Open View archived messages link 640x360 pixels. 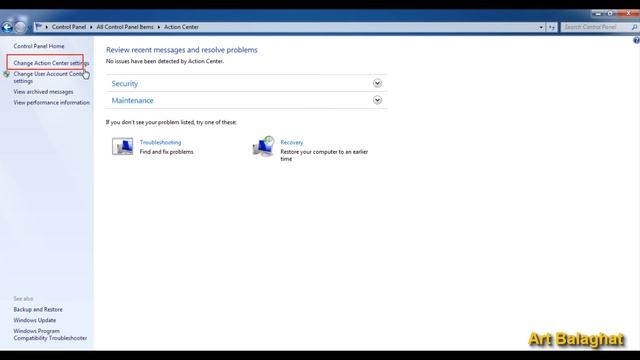point(43,92)
